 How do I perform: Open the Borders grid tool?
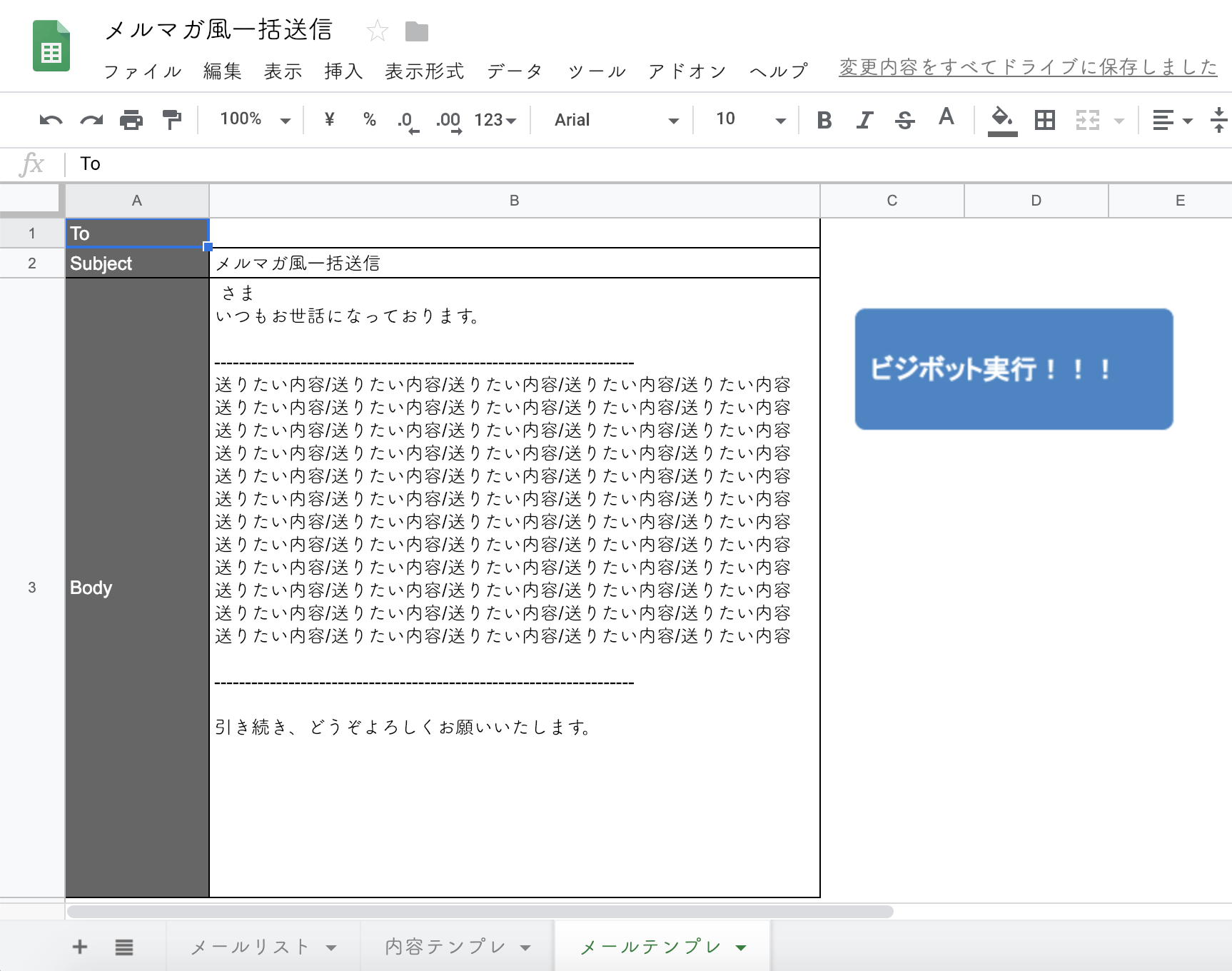point(1044,120)
